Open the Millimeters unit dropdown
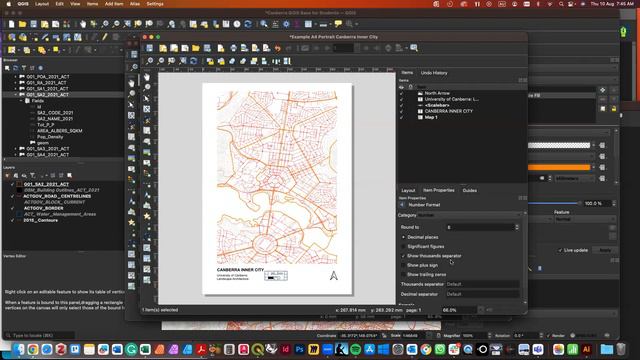Screen dimensions: 640x360 [x=574, y=178]
